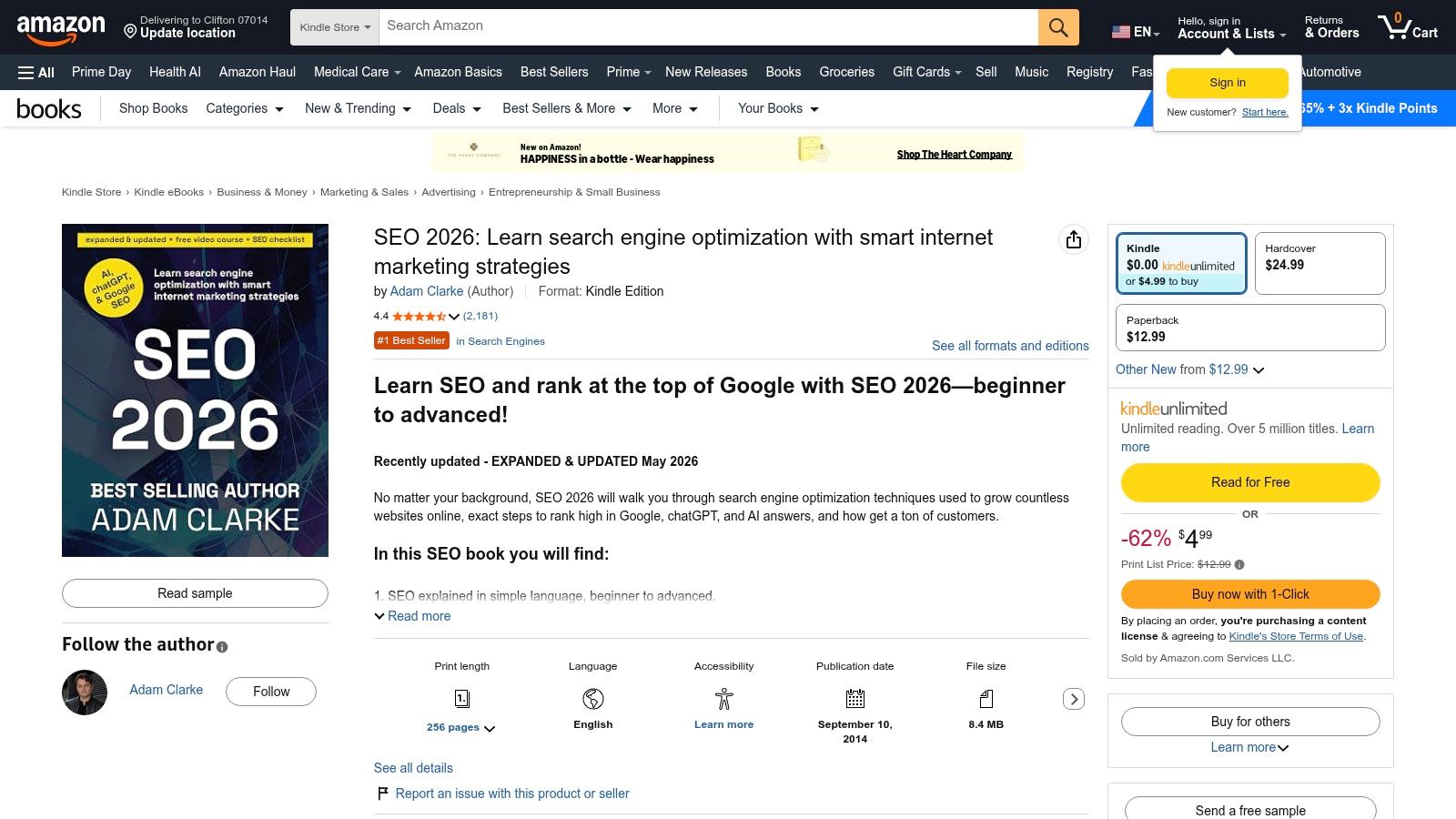Open the All hamburger menu
1456x819 pixels.
point(36,72)
